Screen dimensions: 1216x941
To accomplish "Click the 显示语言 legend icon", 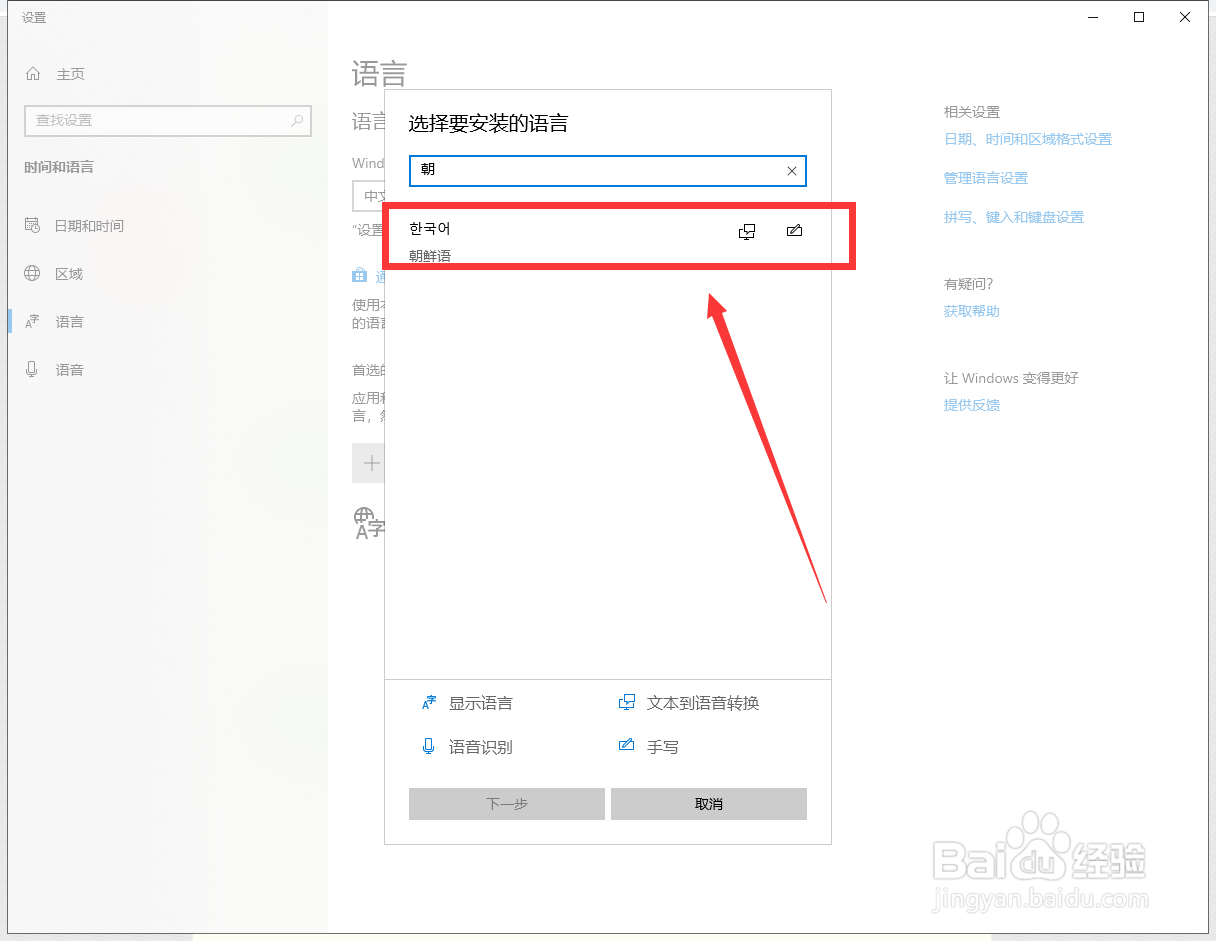I will [428, 702].
